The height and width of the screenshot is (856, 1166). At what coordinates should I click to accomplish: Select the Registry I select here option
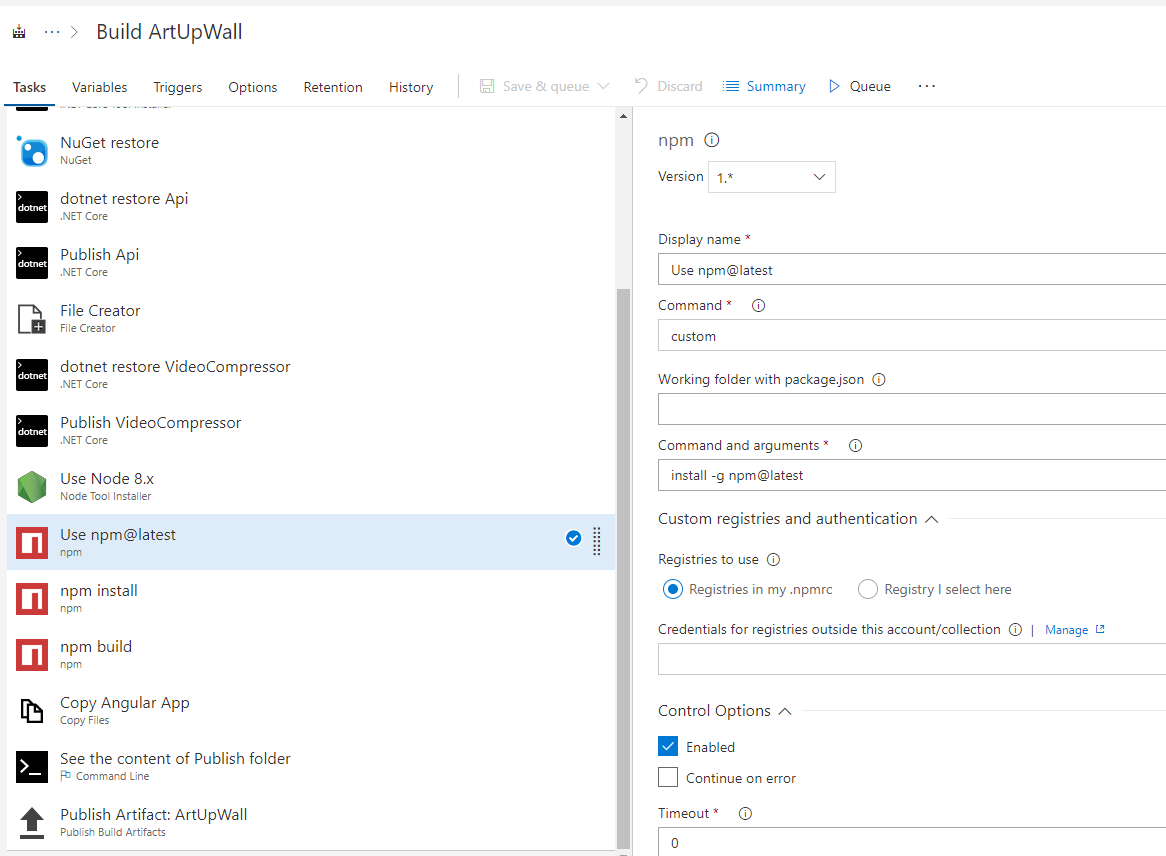pos(868,590)
